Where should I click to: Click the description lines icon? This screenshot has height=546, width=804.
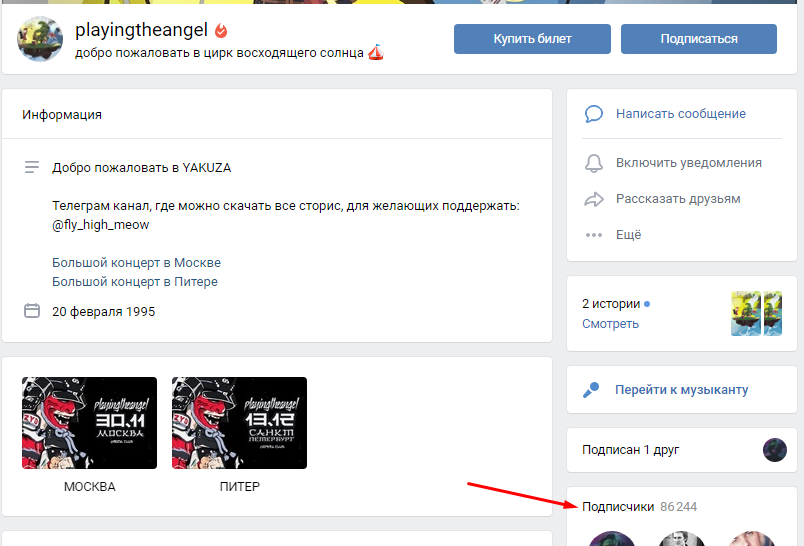click(32, 167)
